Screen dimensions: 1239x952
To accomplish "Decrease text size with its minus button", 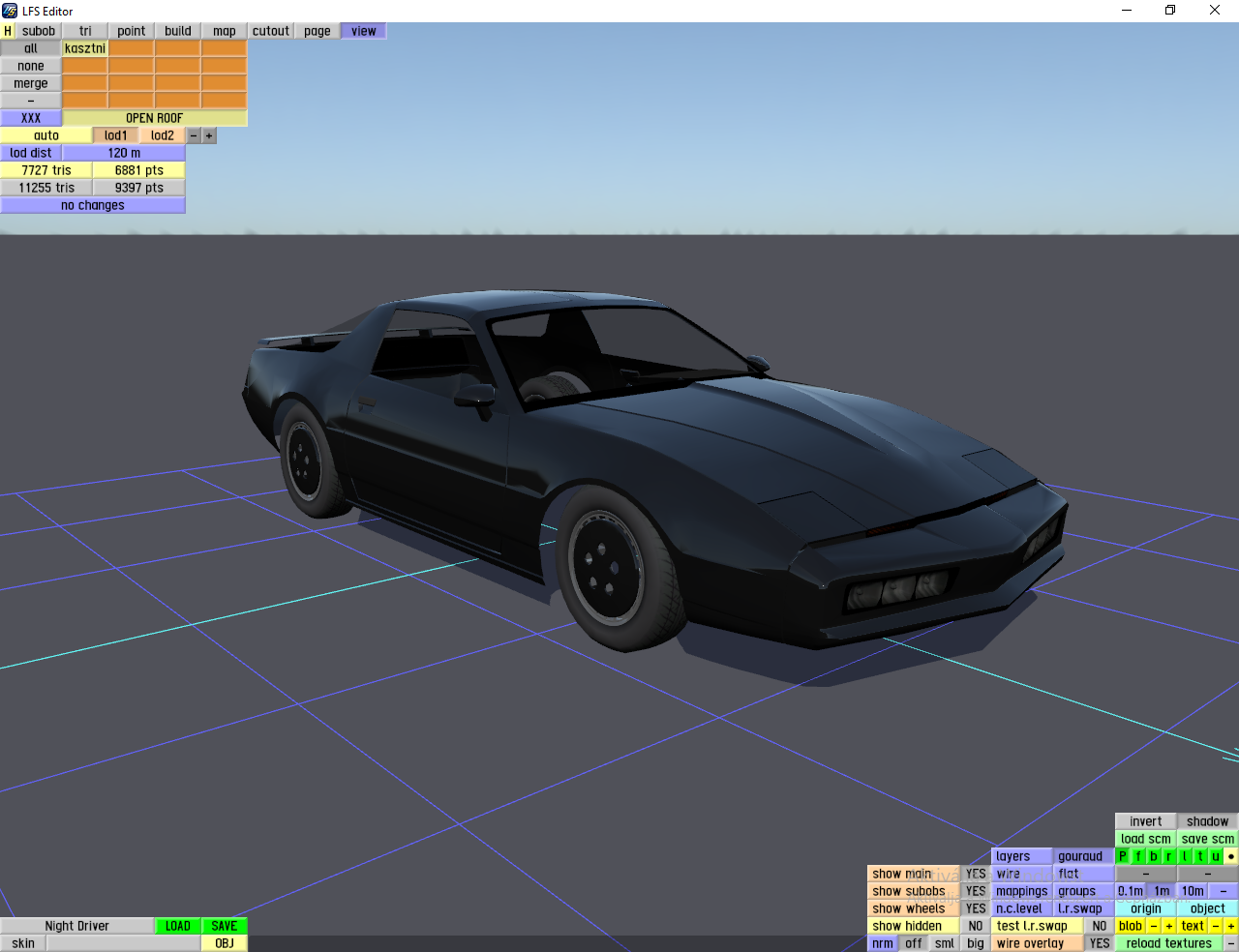I will pos(1216,926).
